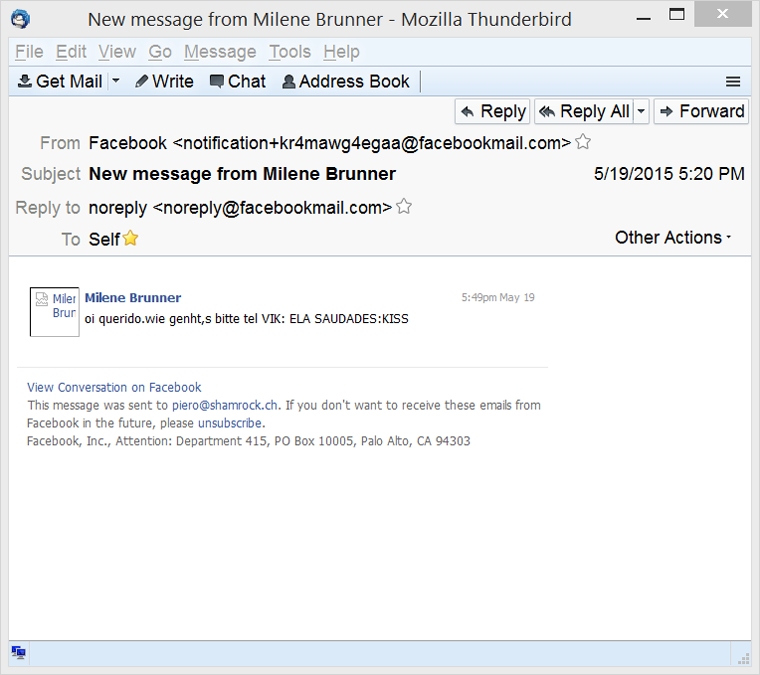Open the File menu
The width and height of the screenshot is (760, 675).
[x=29, y=52]
